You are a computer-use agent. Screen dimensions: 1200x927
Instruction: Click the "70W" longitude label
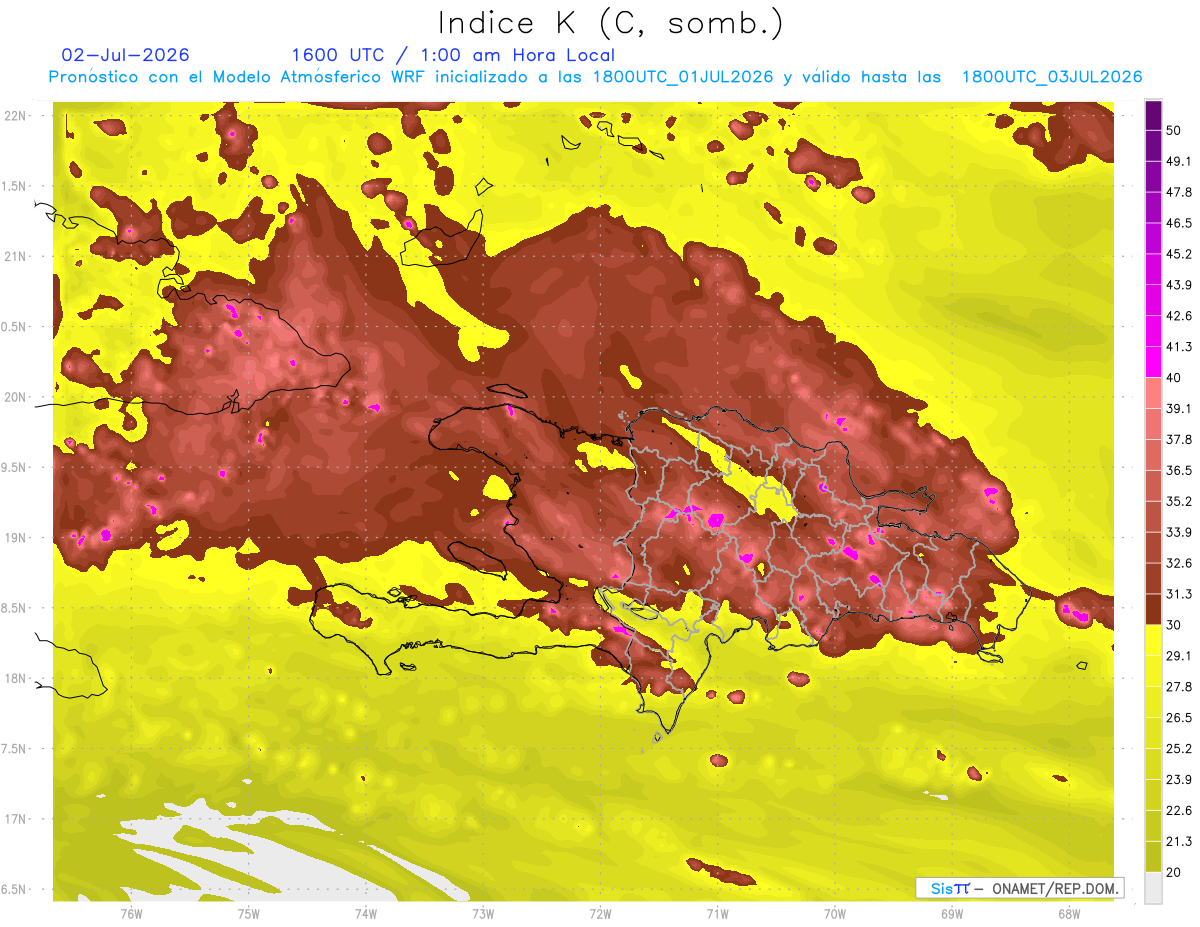835,913
